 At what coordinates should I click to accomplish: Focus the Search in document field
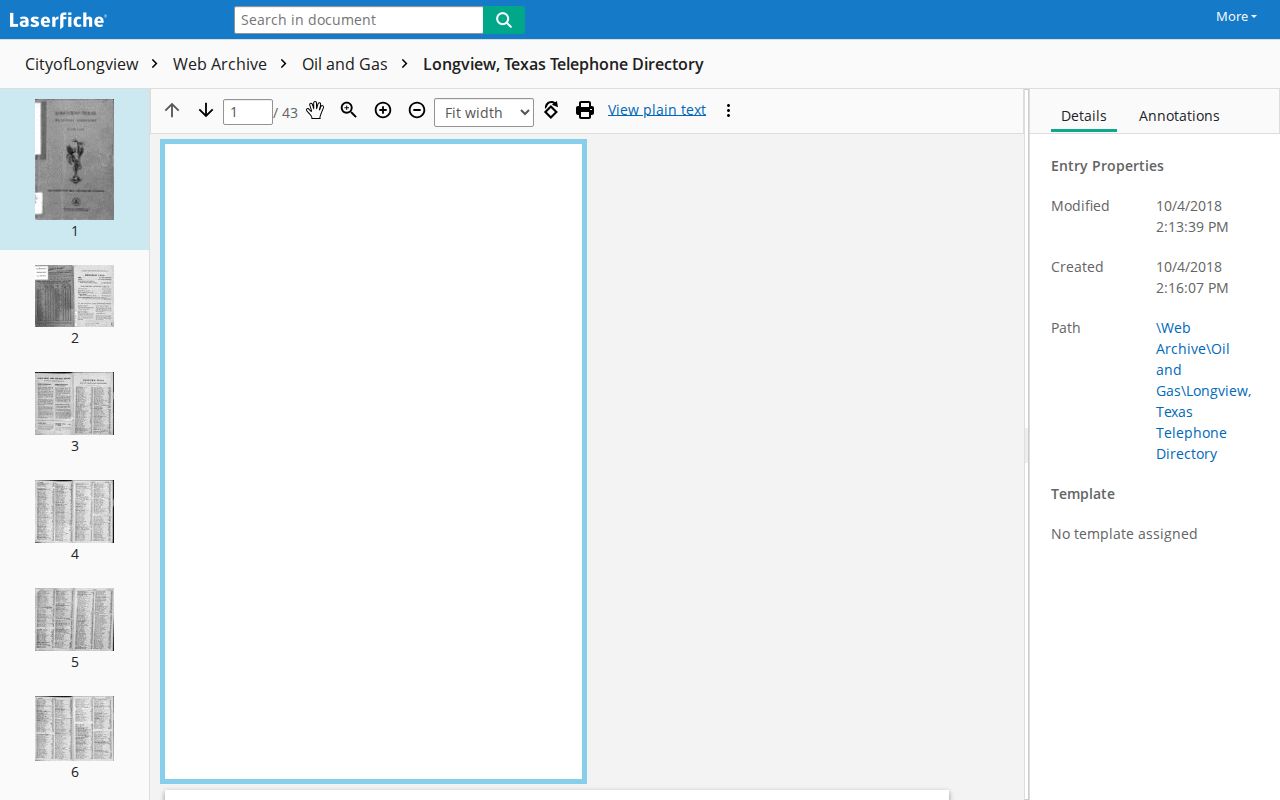tap(359, 20)
